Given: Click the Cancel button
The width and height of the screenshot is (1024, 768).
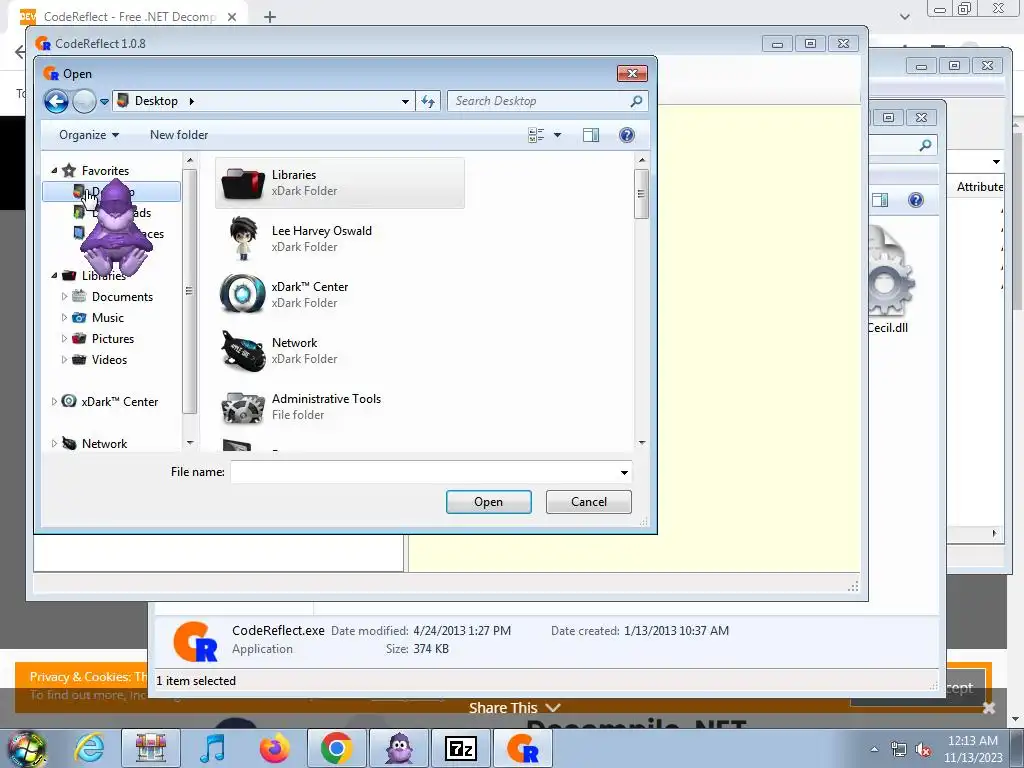Looking at the screenshot, I should point(588,502).
